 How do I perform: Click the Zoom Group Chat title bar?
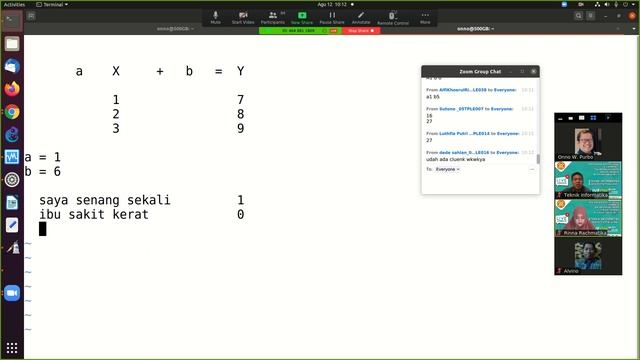pyautogui.click(x=480, y=71)
